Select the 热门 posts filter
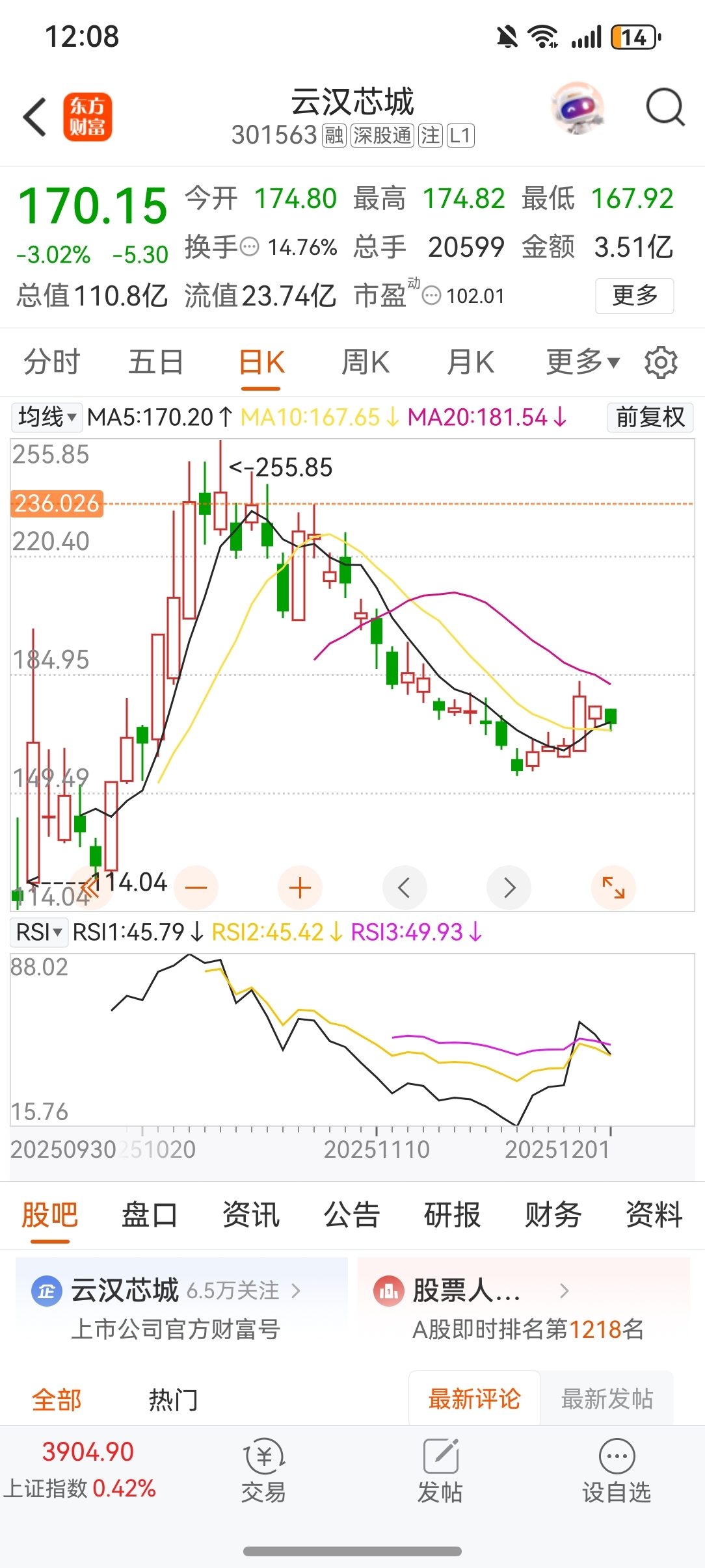 click(173, 1399)
